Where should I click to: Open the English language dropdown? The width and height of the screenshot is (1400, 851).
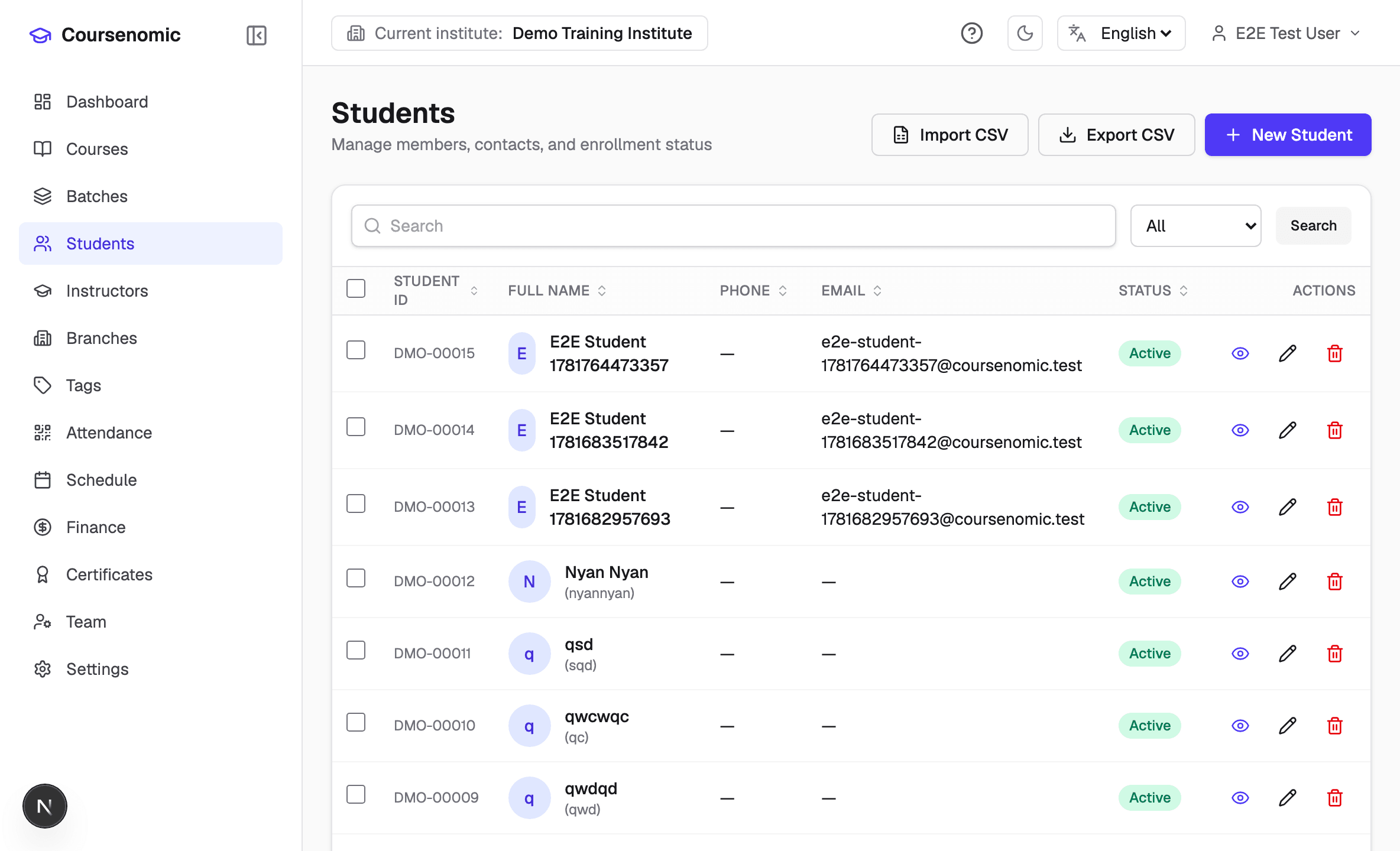coord(1121,33)
